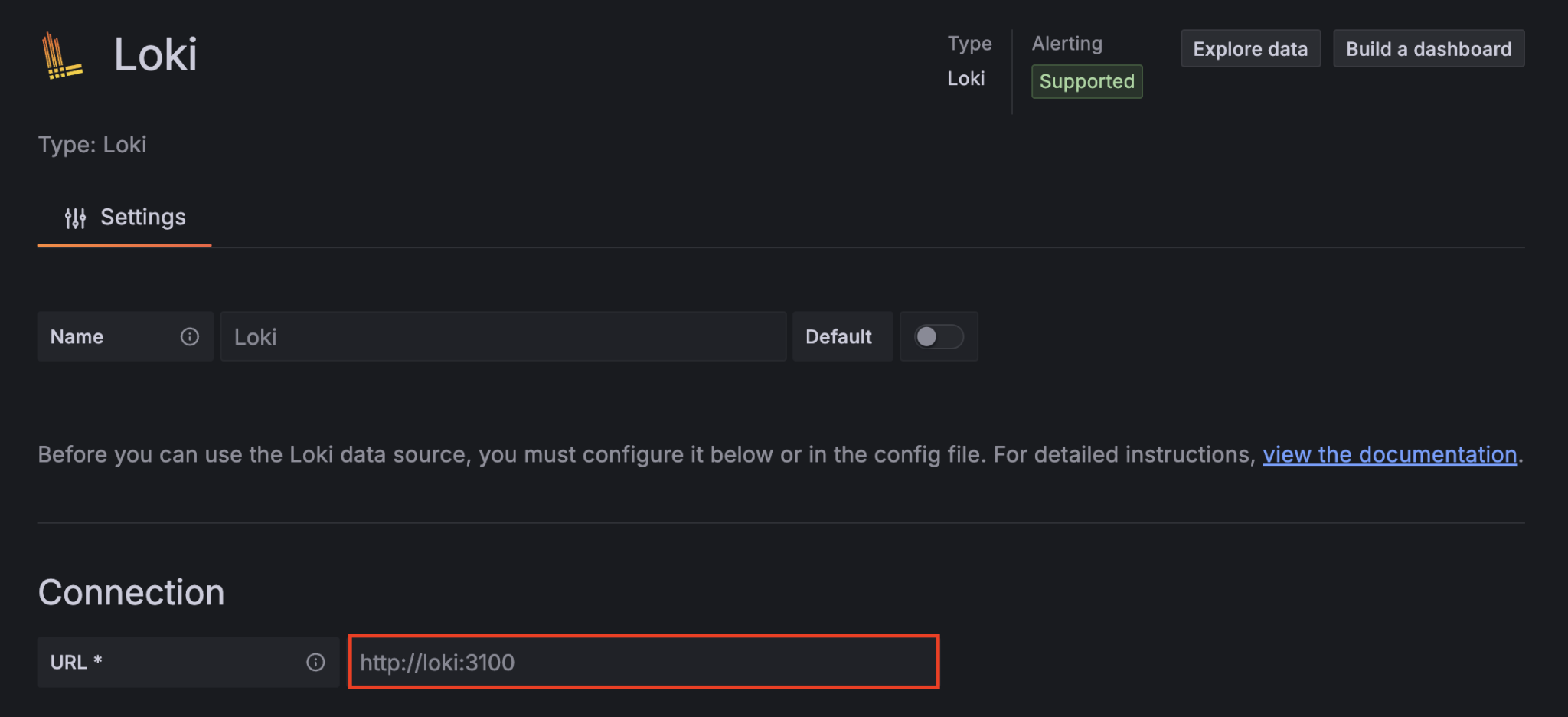Click the Name field label
Image resolution: width=1568 pixels, height=717 pixels.
[77, 336]
